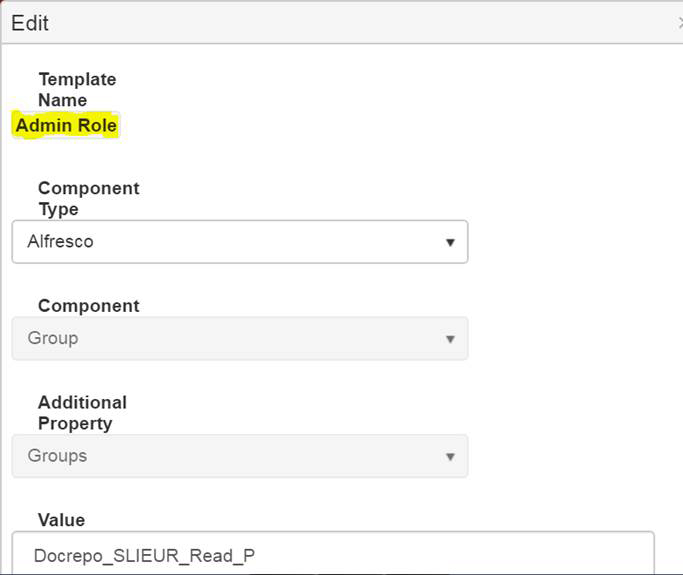Screen dimensions: 683x575
Task: Click empty area of the Edit header bar
Action: [x=350, y=22]
